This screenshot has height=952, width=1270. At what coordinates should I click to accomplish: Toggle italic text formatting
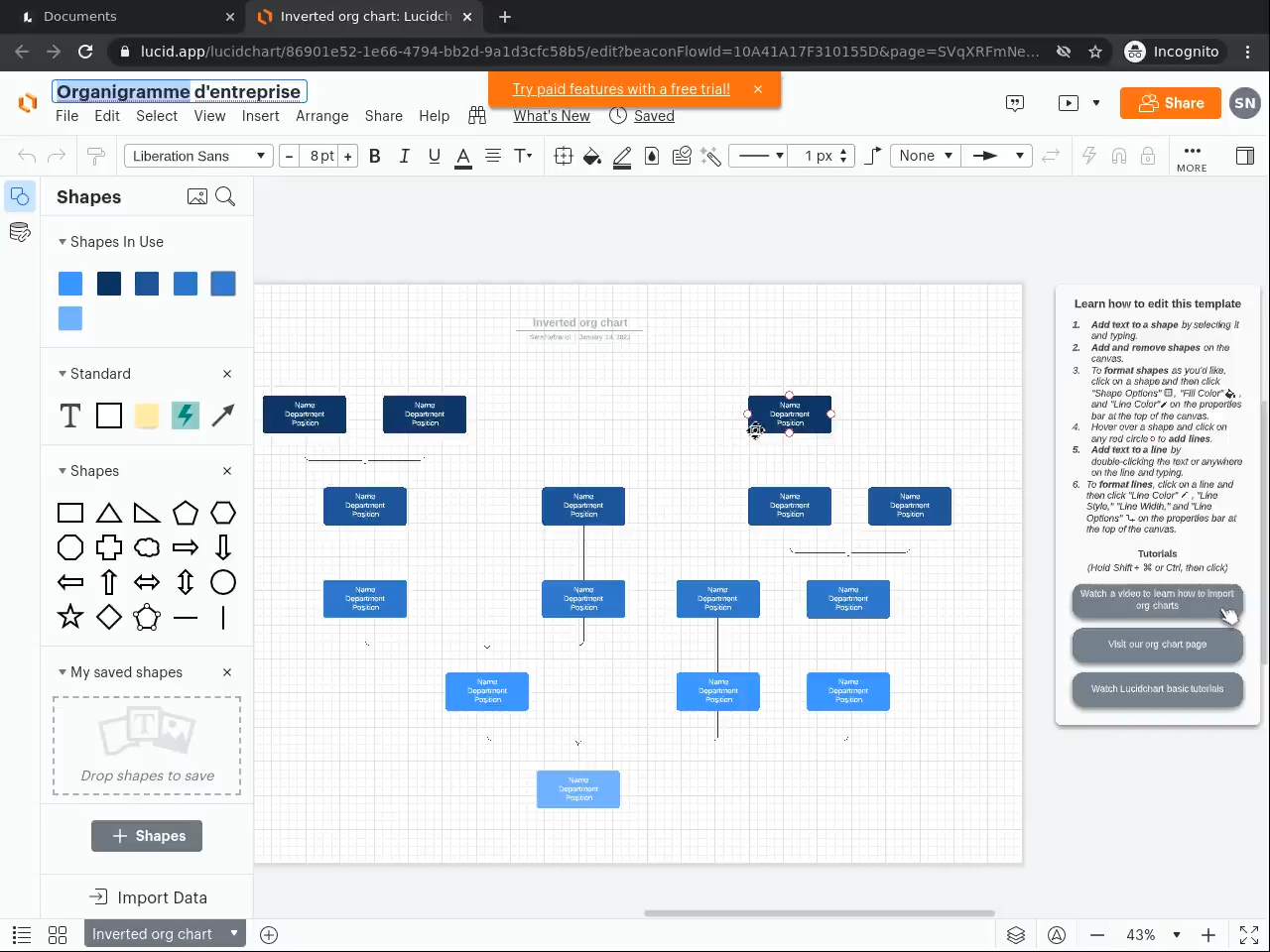click(x=404, y=156)
